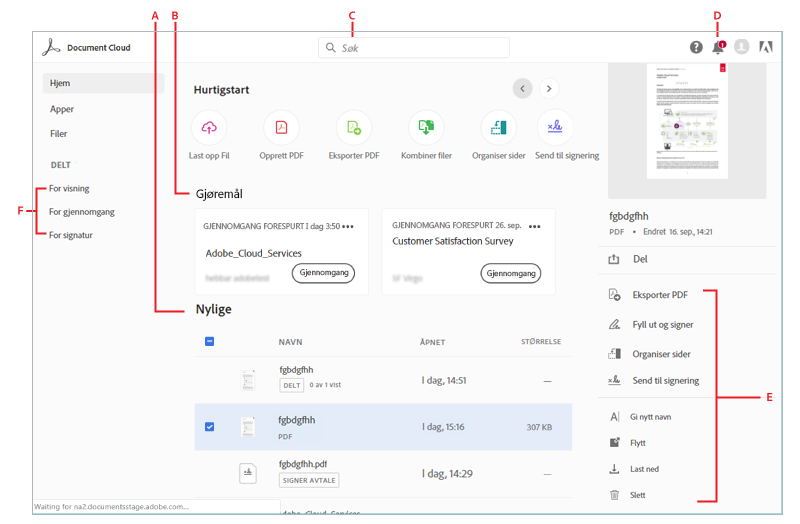Go to Filer in the sidebar
Image resolution: width=800 pixels, height=524 pixels.
tap(59, 134)
